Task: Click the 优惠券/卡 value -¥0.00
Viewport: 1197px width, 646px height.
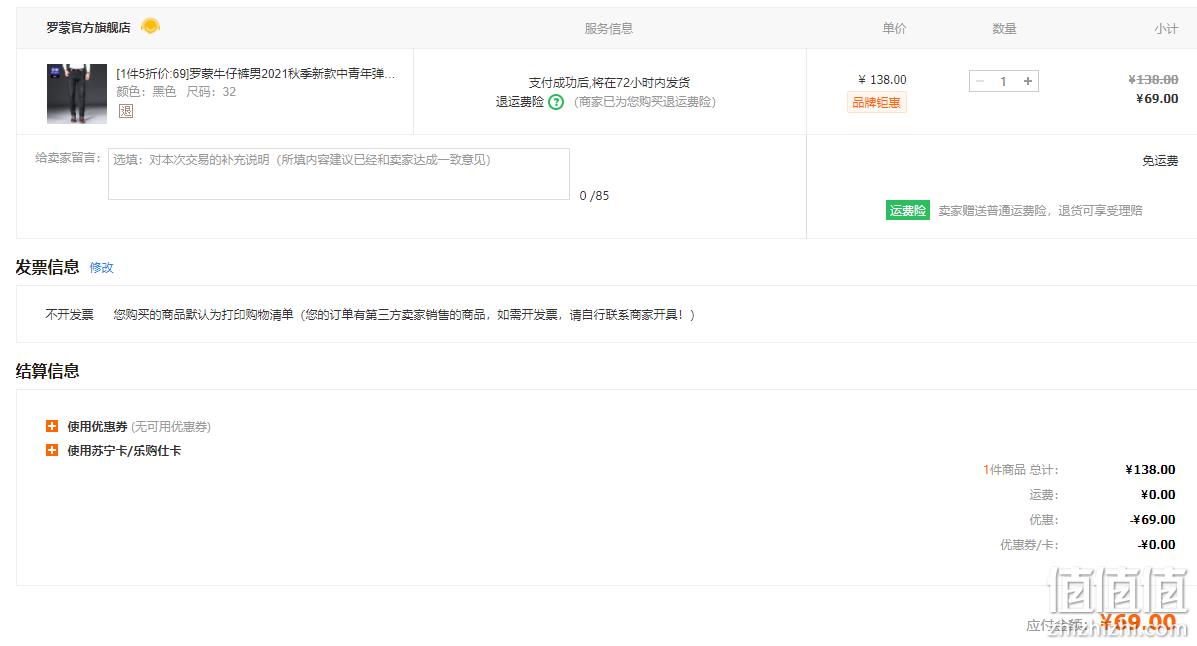Action: [x=1157, y=544]
